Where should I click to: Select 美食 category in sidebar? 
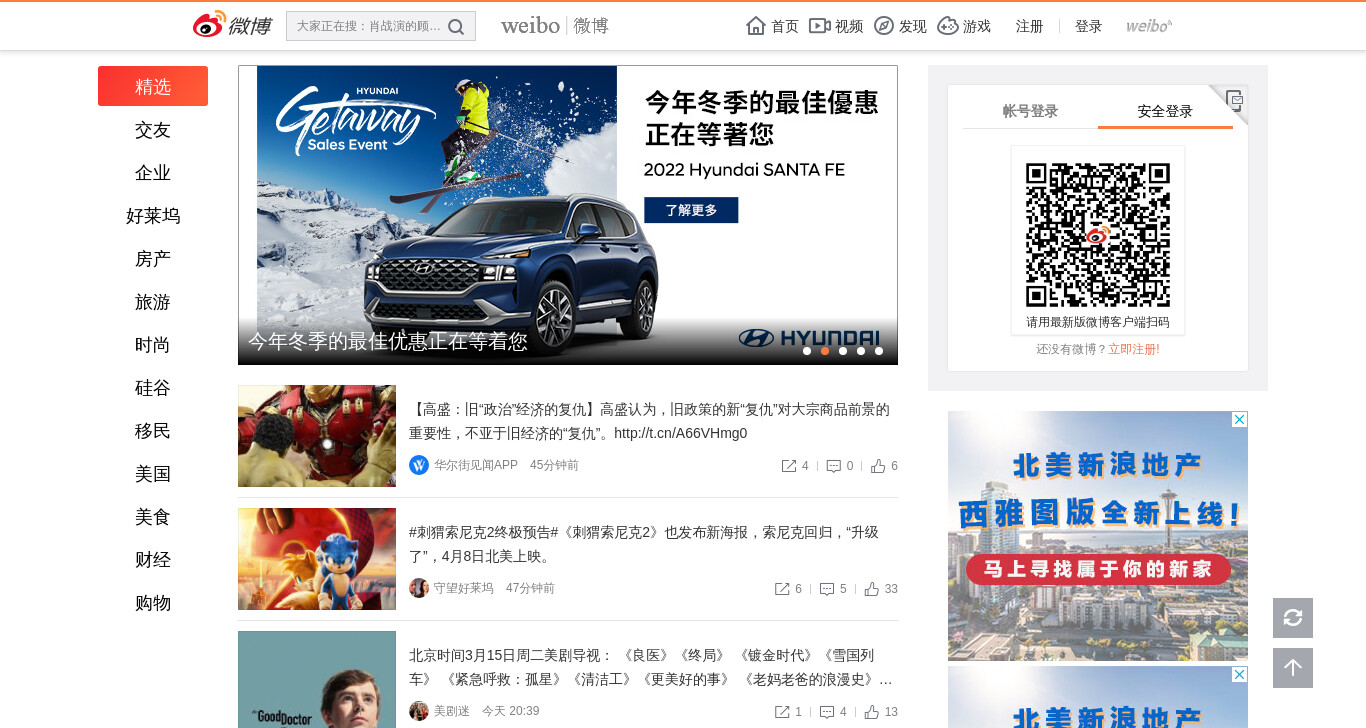tap(153, 517)
